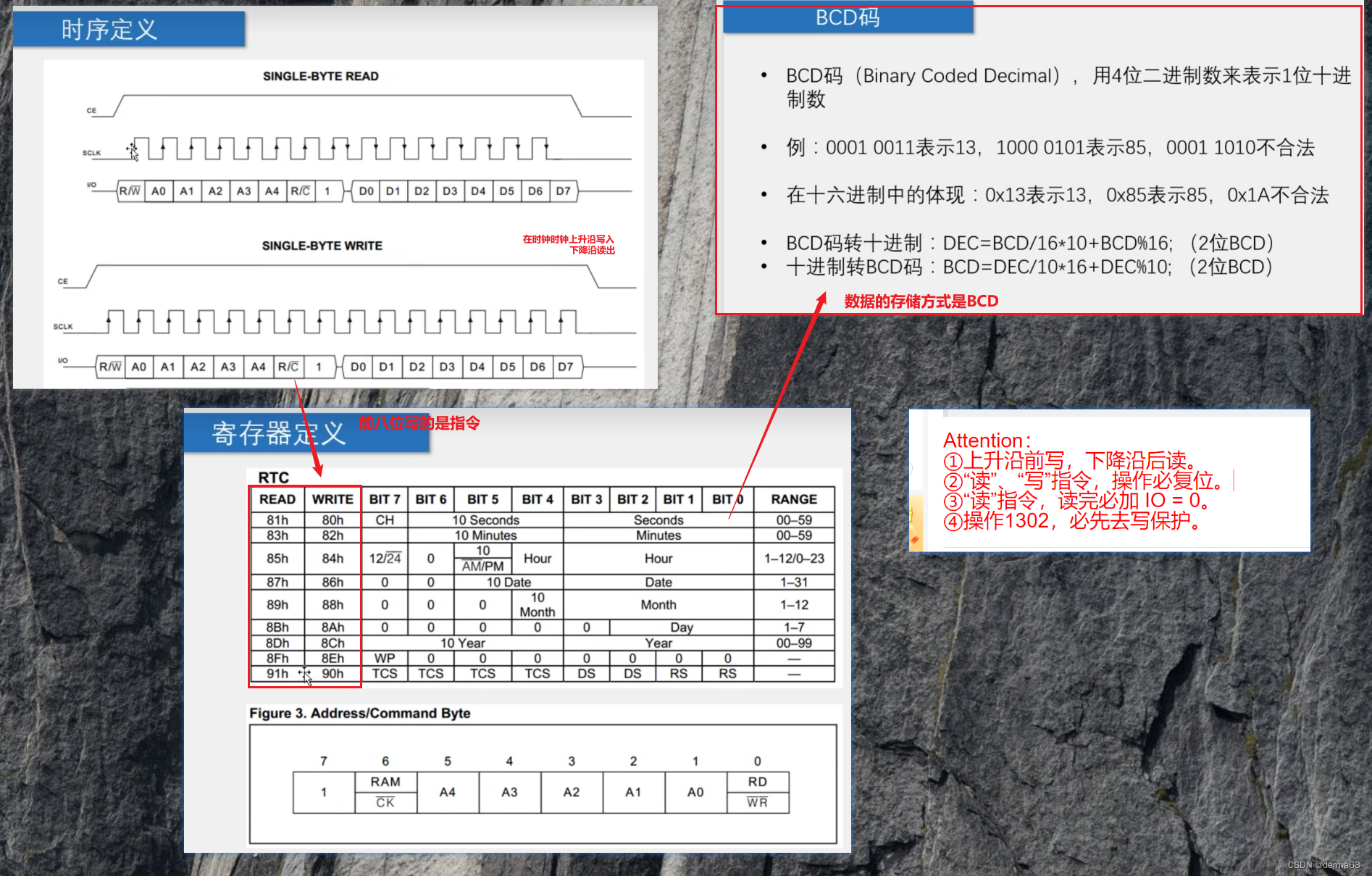This screenshot has width=1372, height=876.
Task: Select the SINGLE-BYTE WRITE heading
Action: [322, 246]
